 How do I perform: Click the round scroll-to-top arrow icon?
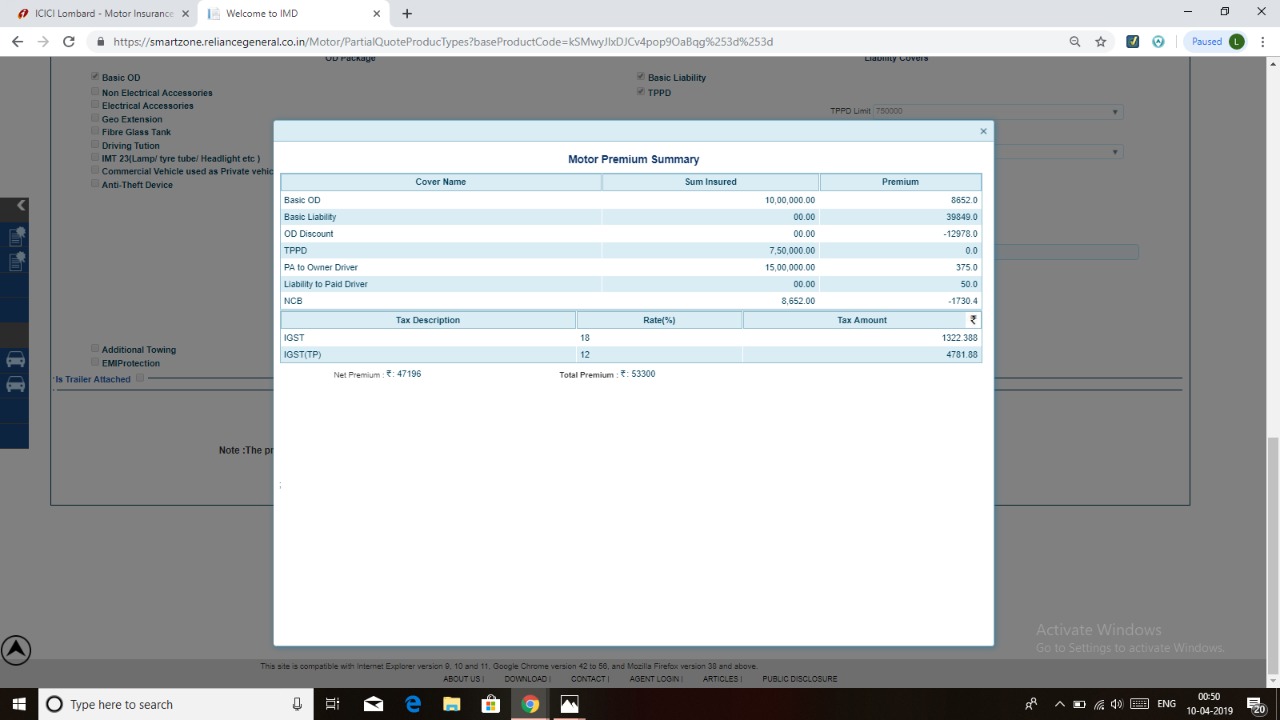pos(15,650)
